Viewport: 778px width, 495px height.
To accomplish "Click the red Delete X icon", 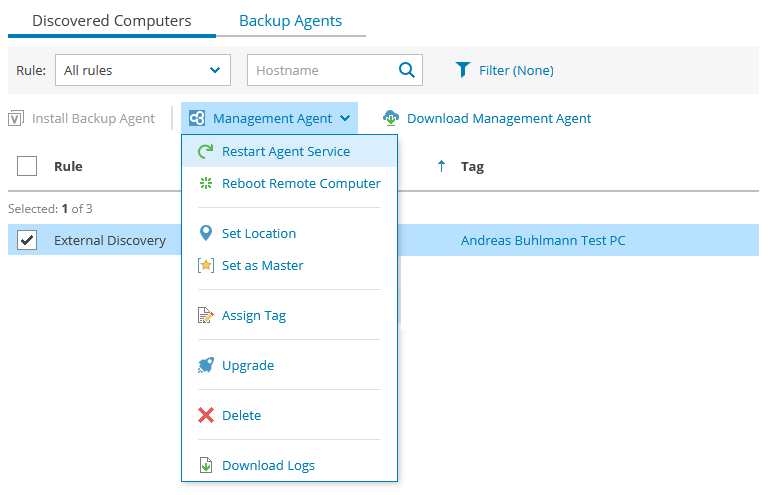I will (x=205, y=415).
